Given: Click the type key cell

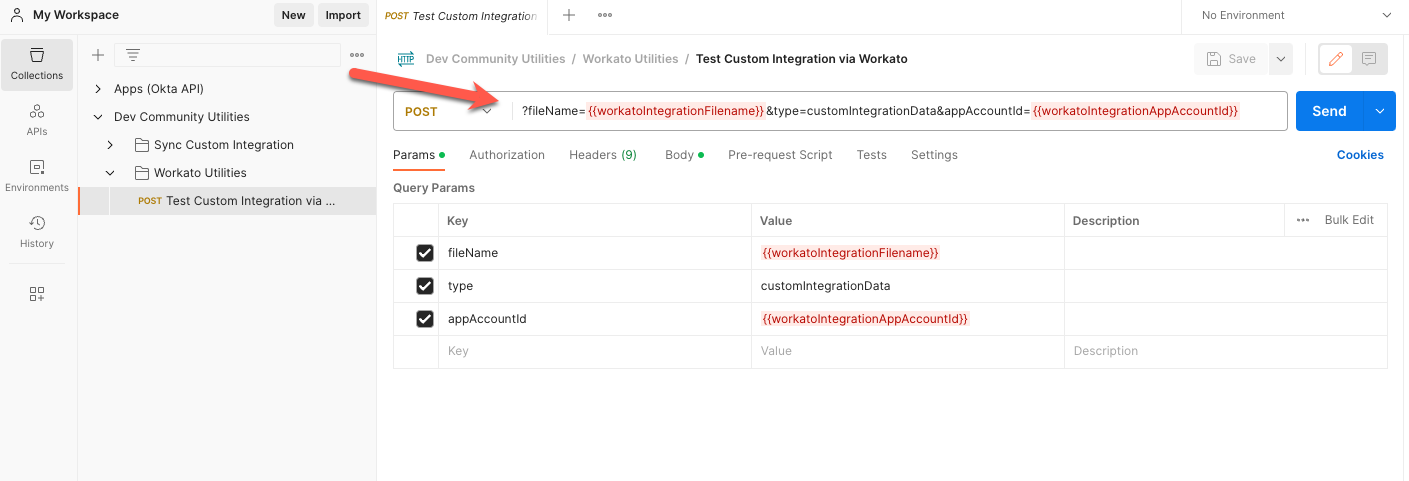Looking at the screenshot, I should pos(594,286).
